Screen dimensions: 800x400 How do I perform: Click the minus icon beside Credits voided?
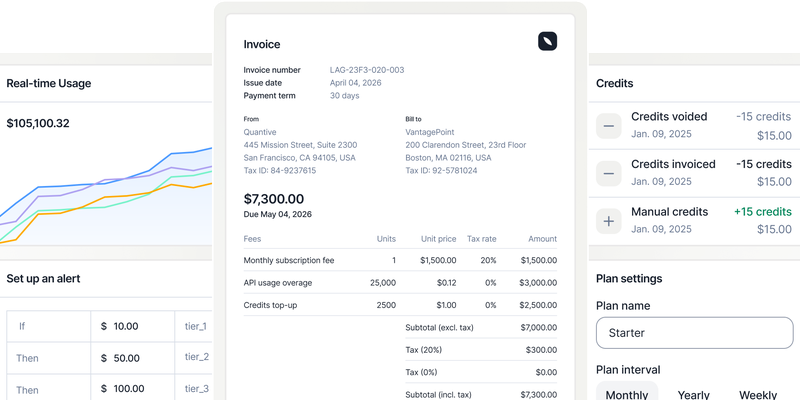point(609,126)
